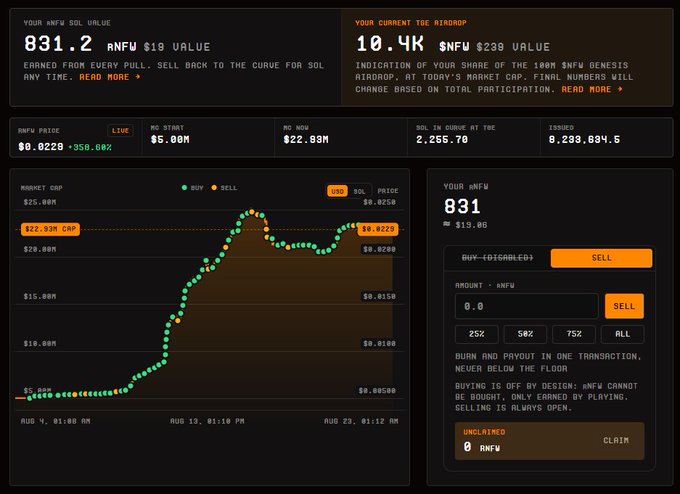Click the $0.0229 current price marker
Screen dimensions: 680x494
pyautogui.click(x=378, y=229)
